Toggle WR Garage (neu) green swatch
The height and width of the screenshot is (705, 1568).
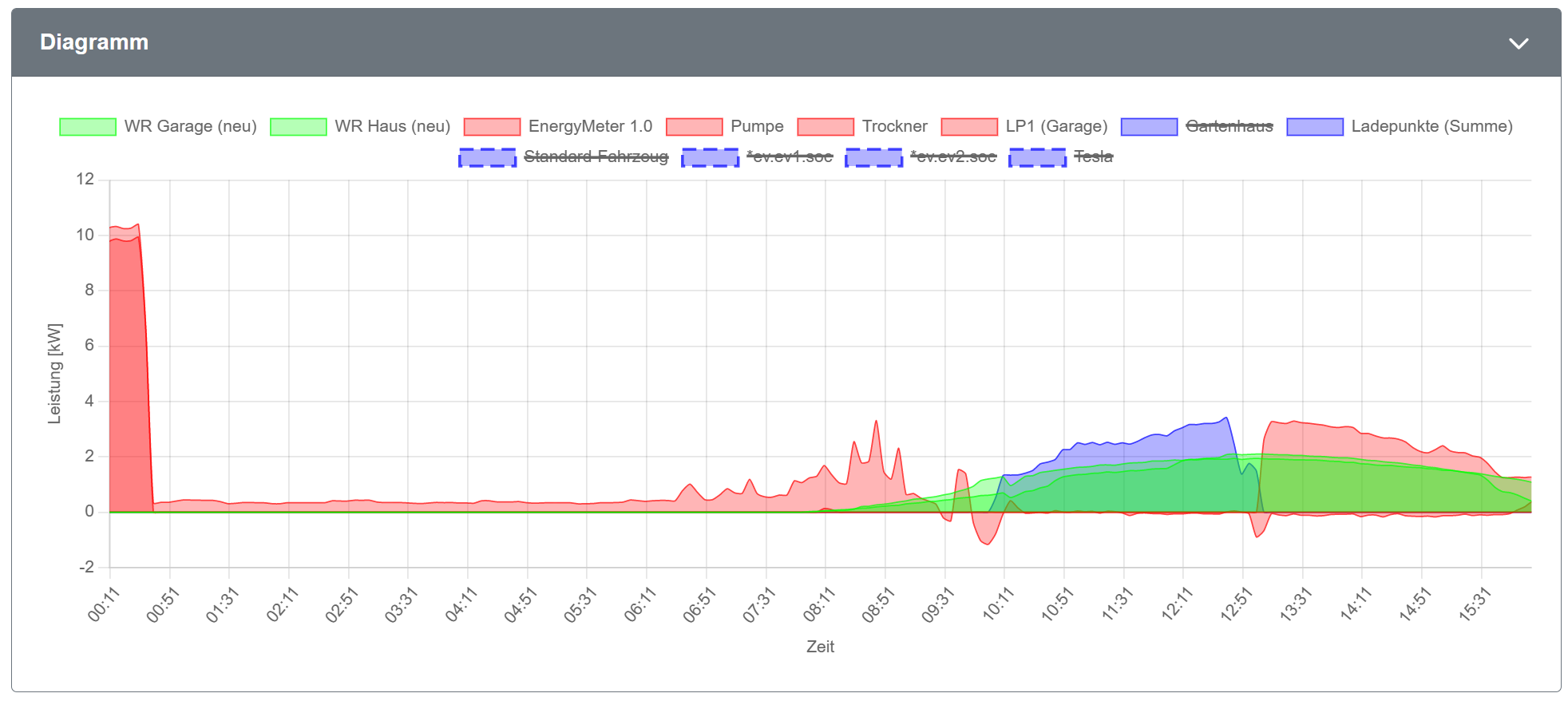tap(88, 127)
